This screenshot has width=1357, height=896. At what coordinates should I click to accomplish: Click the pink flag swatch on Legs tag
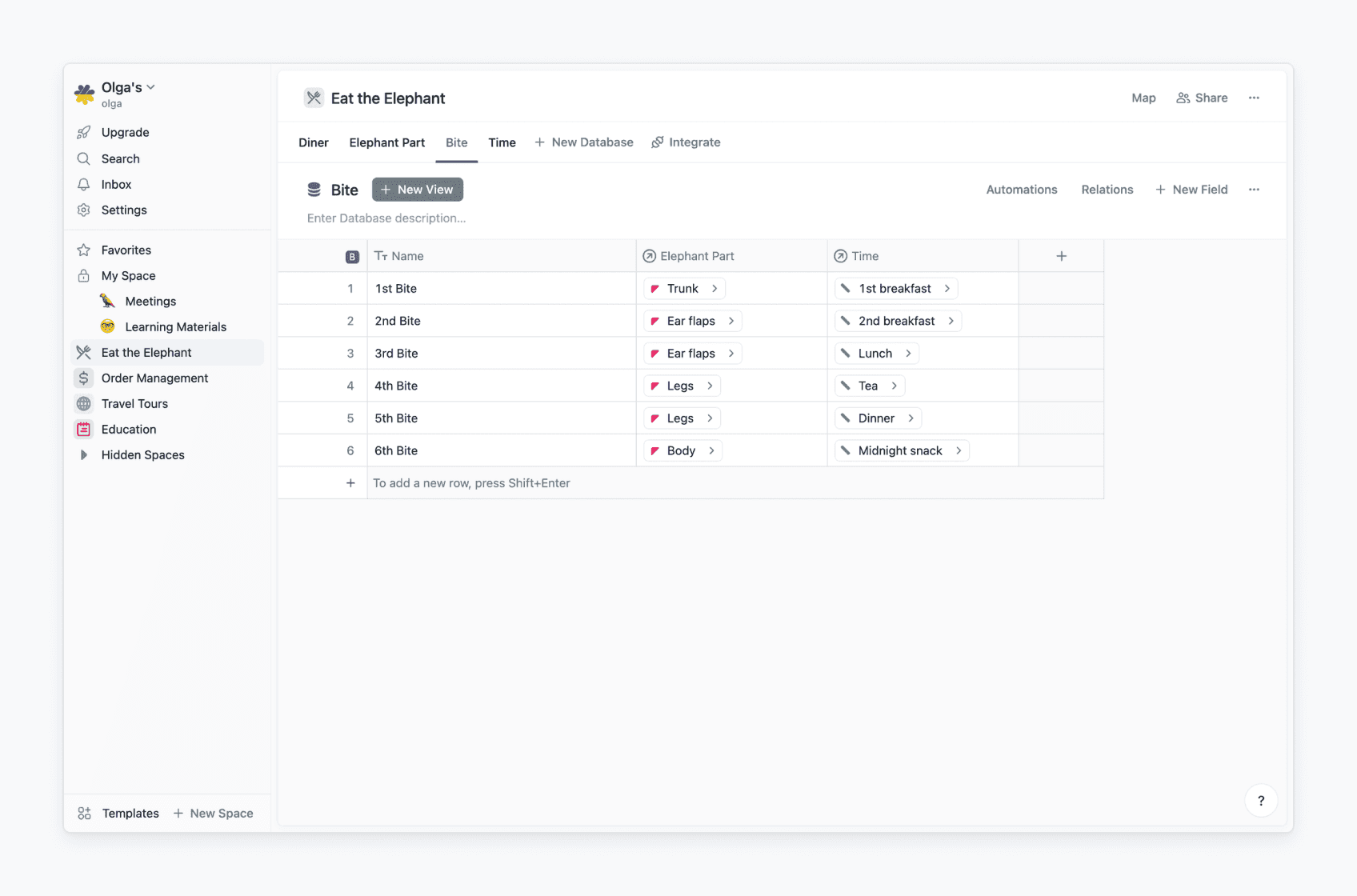pos(656,386)
